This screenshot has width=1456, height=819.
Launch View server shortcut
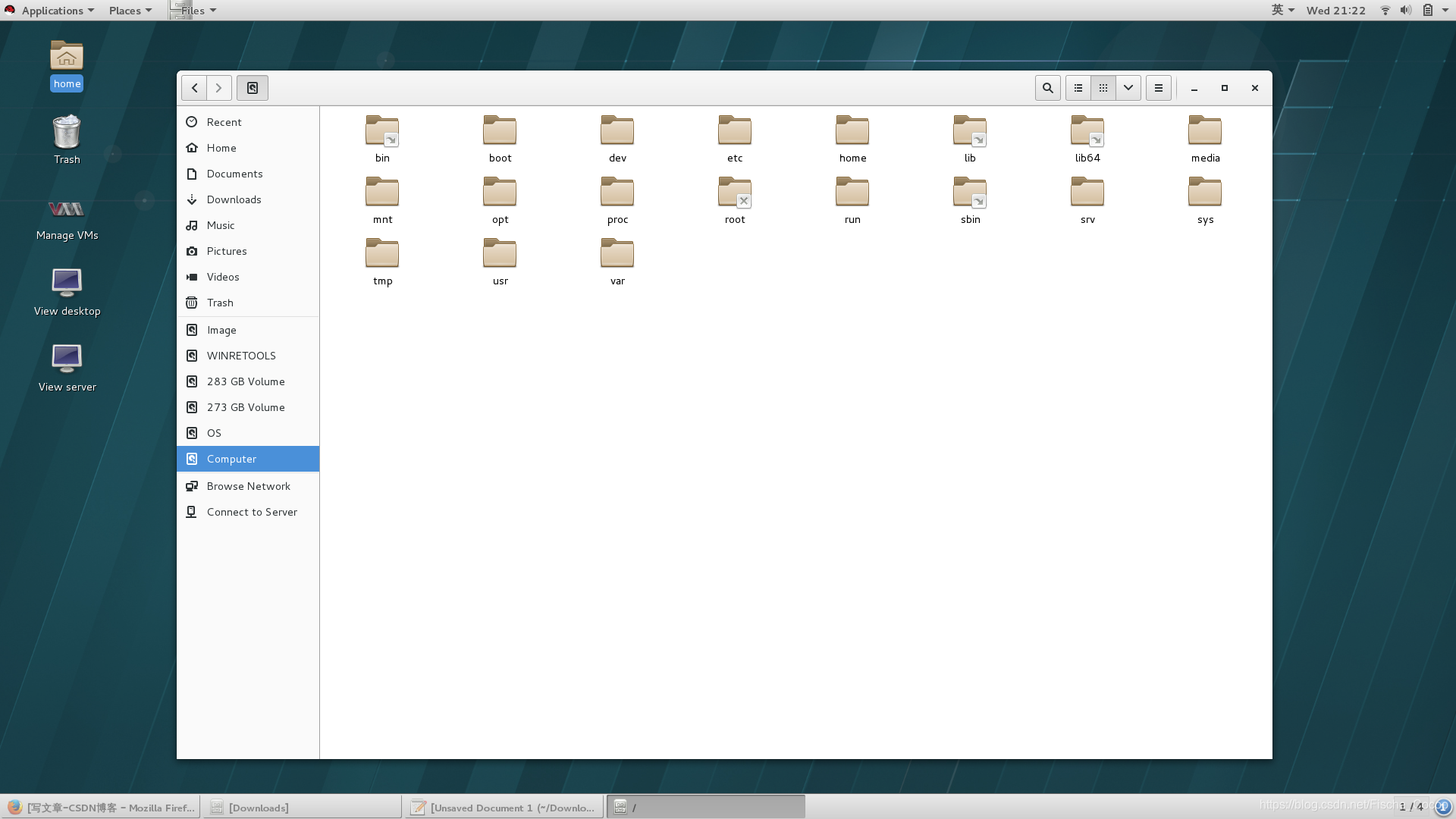67,368
